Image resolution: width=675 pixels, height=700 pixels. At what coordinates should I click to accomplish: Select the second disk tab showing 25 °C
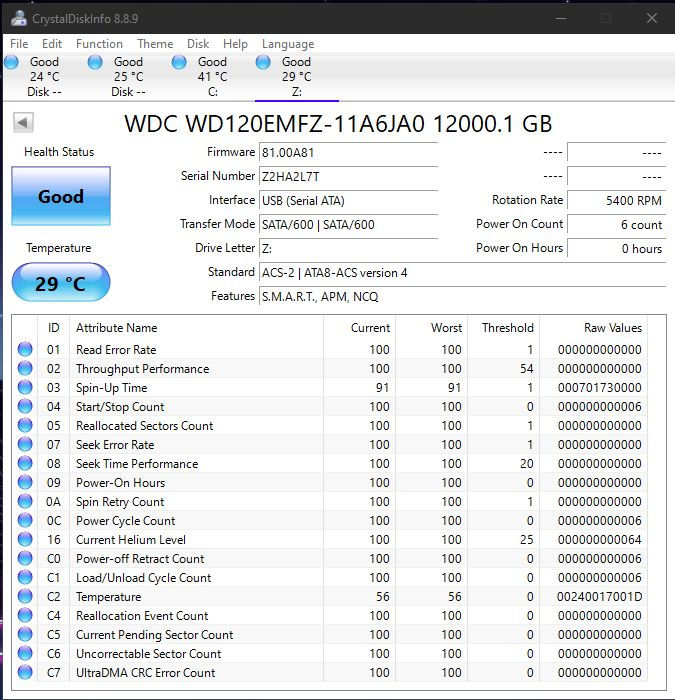click(x=127, y=77)
